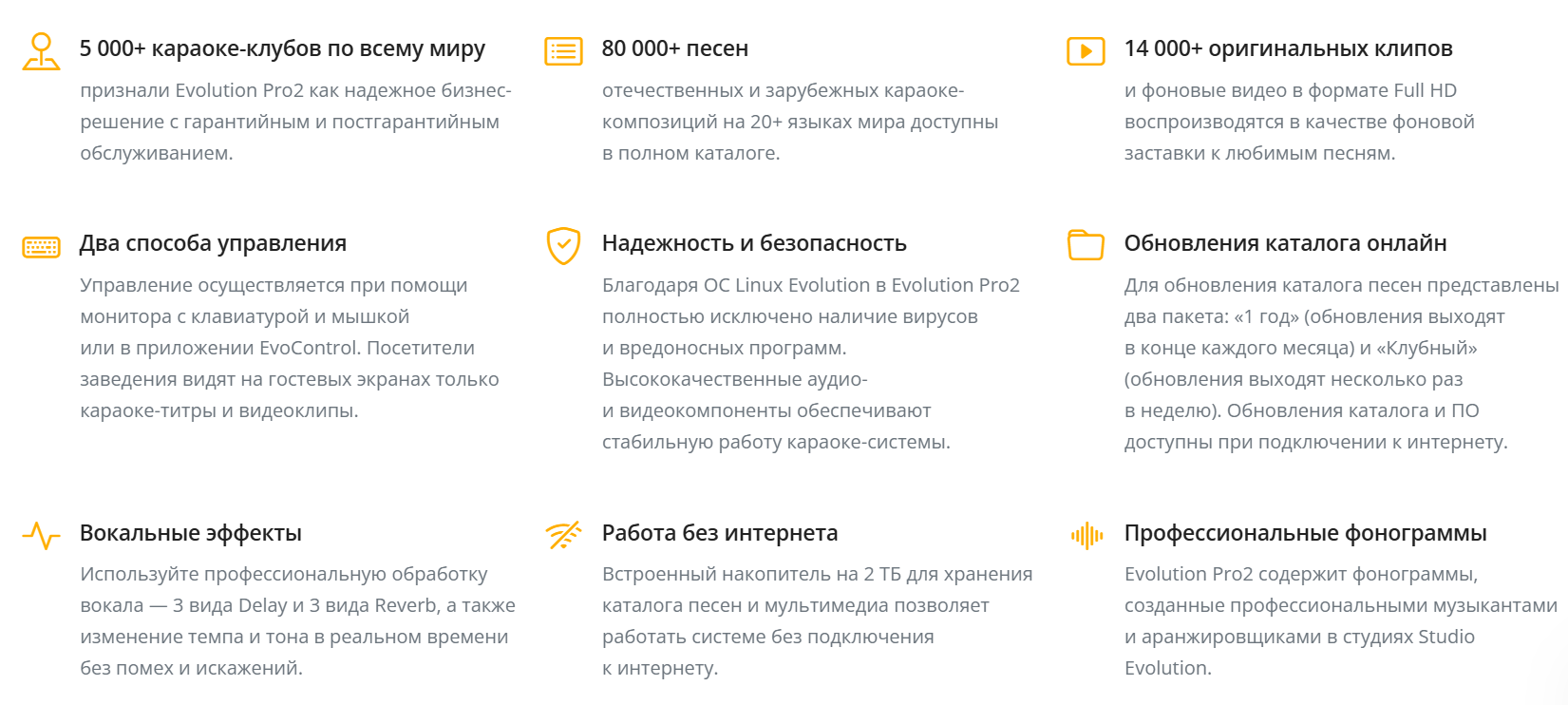This screenshot has height=705, width=1568.
Task: Click the "14 000+ оригинальных клипов" heading
Action: (x=1288, y=48)
